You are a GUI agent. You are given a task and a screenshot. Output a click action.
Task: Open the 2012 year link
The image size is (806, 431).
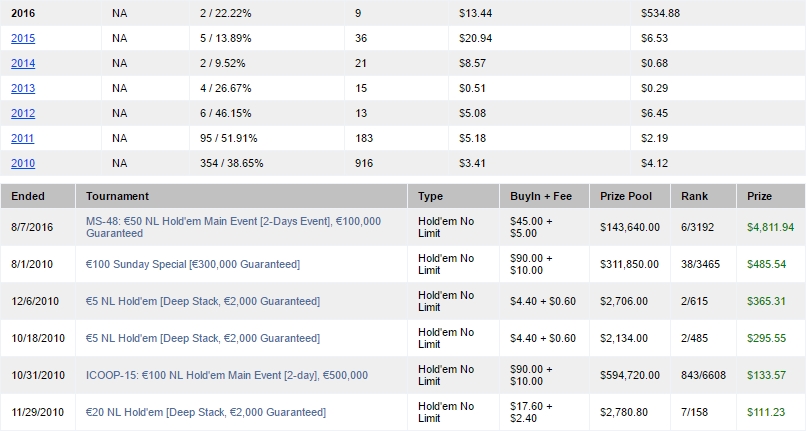(x=23, y=113)
